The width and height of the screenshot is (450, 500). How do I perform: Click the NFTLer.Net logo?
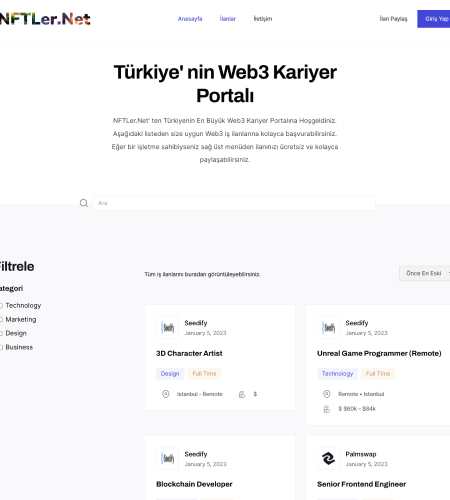pos(45,19)
